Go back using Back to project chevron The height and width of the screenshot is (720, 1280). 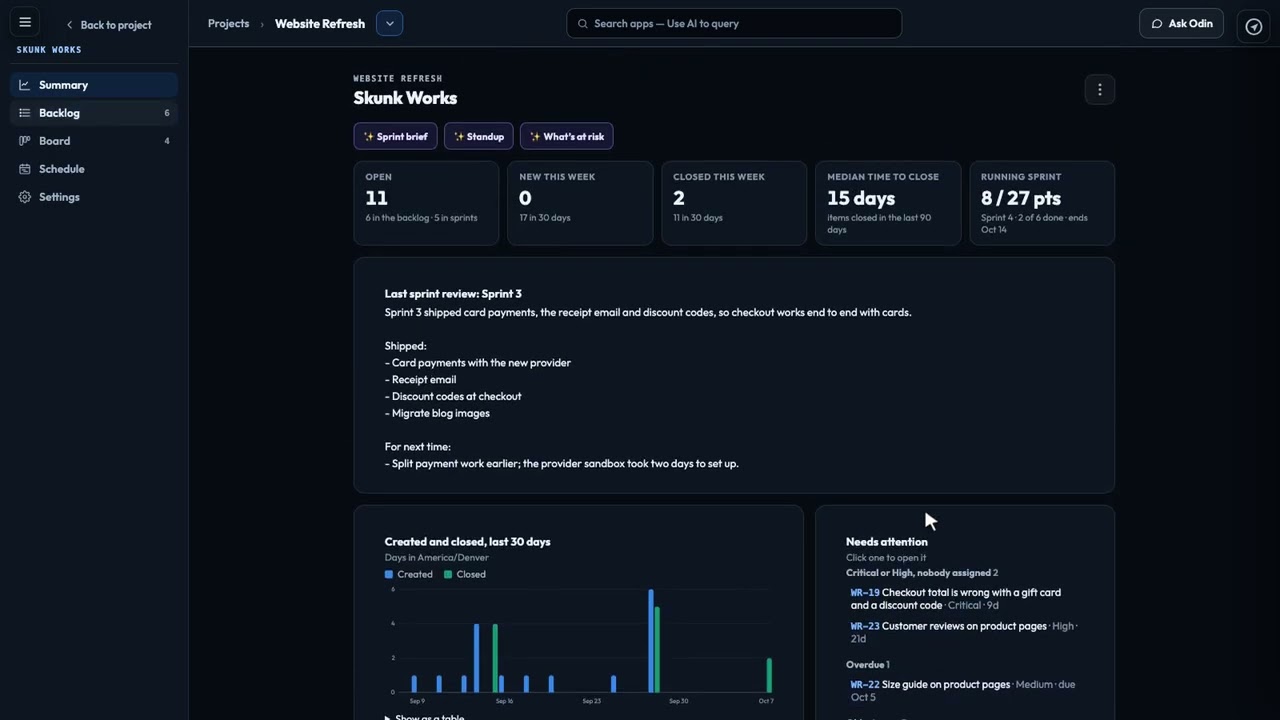69,25
